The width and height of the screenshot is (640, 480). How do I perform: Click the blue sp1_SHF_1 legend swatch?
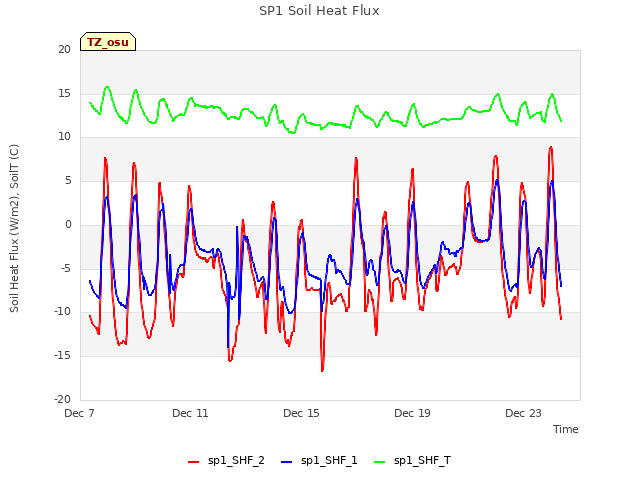coord(287,462)
